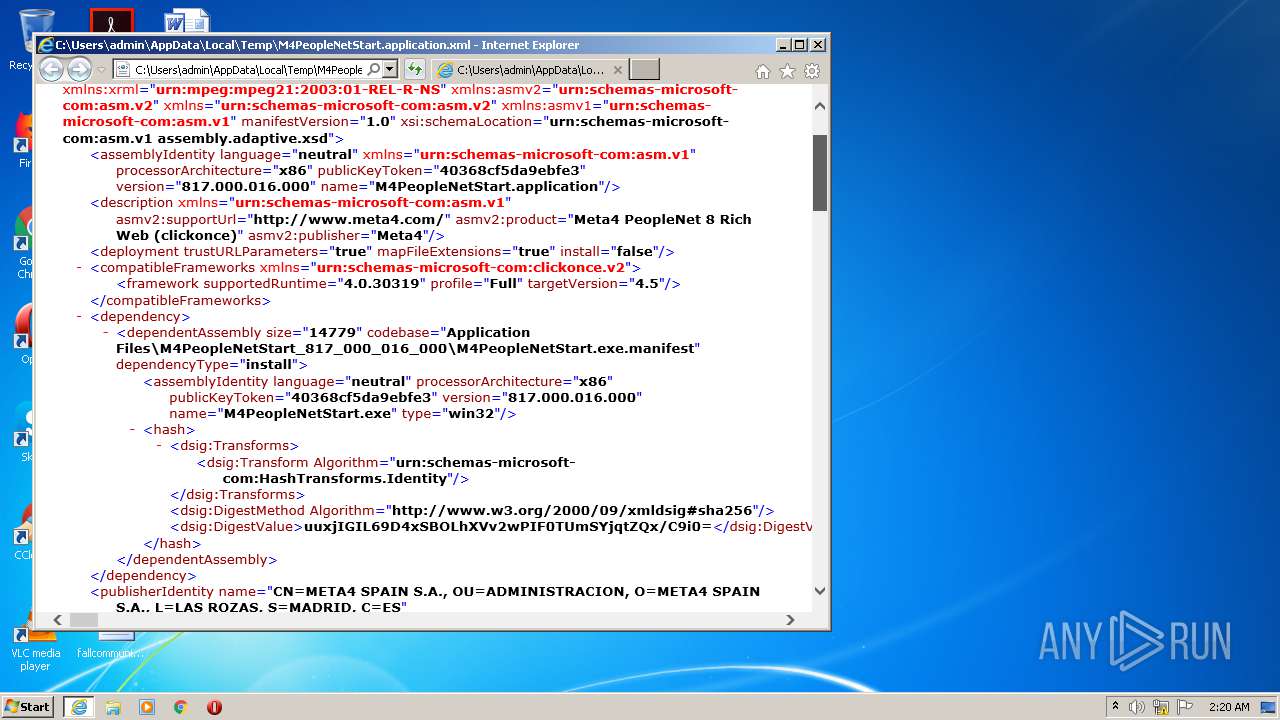
Task: Click horizontal scrollbar left arrow
Action: 57,620
